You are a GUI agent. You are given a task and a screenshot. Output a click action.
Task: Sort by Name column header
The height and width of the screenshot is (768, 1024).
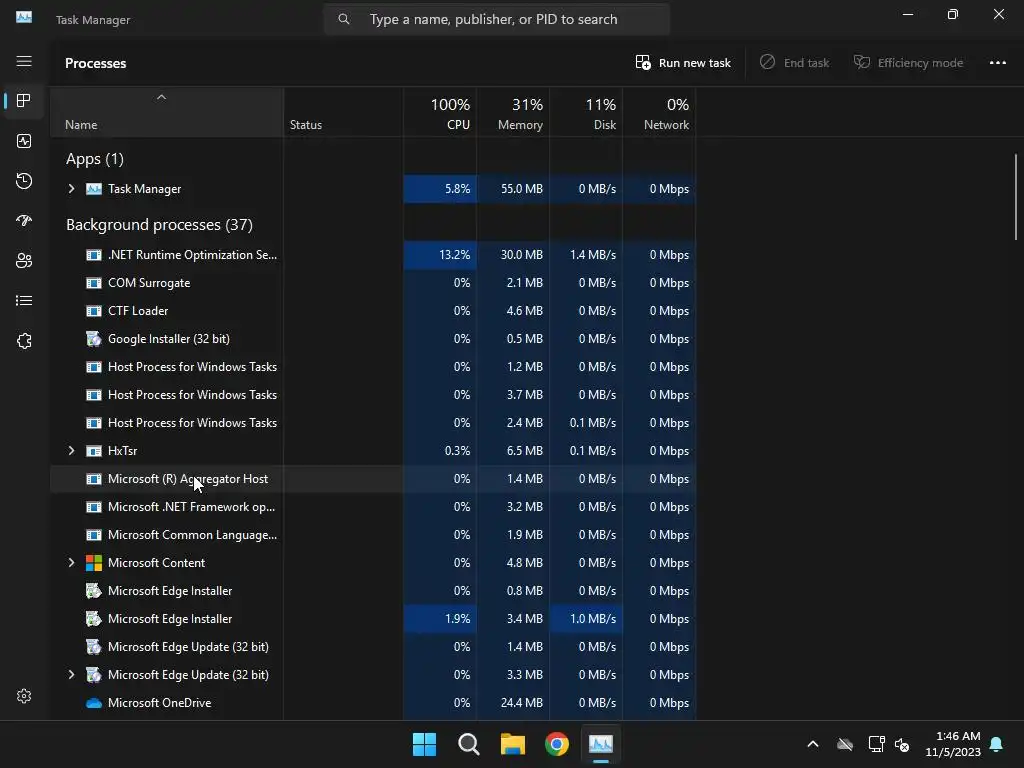click(167, 112)
